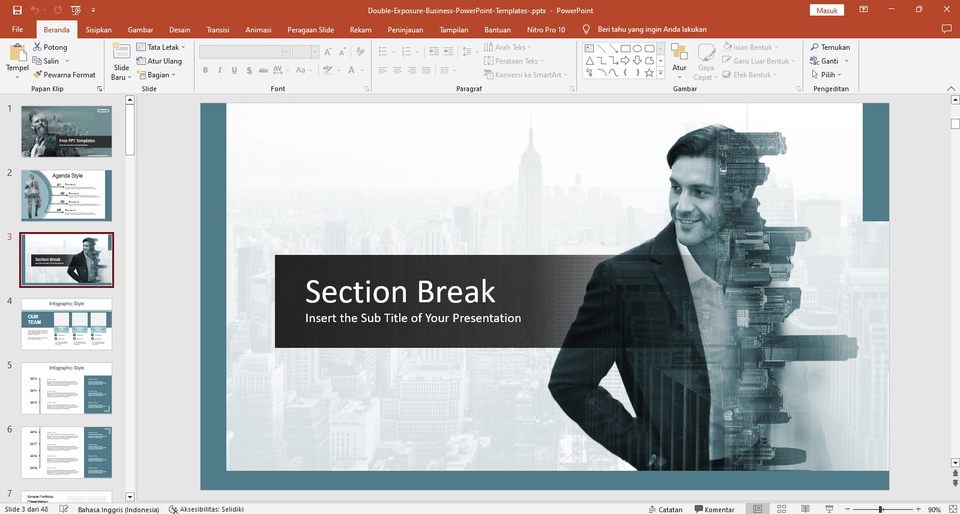Open the File tab
Viewport: 960px width, 514px height.
[x=17, y=29]
